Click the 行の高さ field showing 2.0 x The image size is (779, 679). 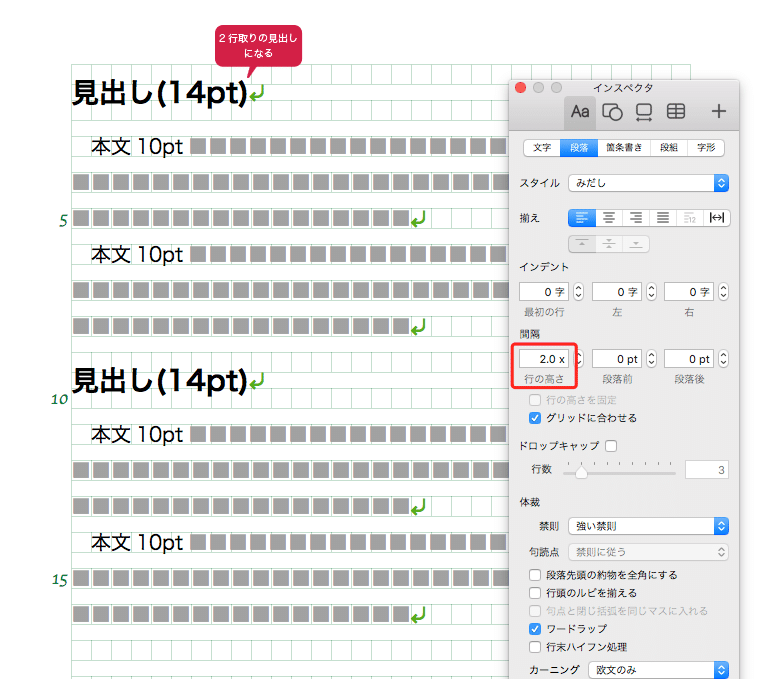pos(544,359)
